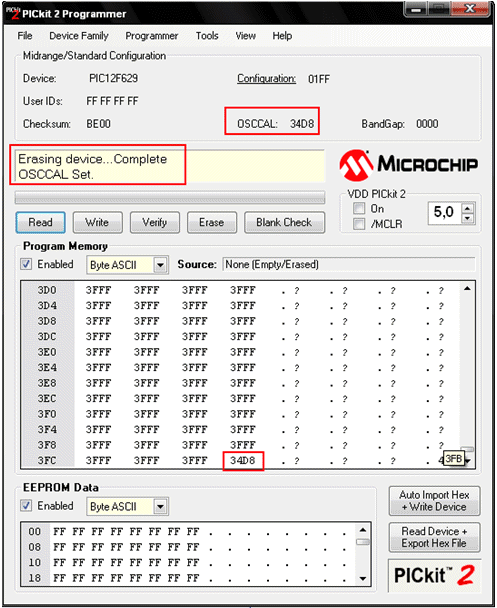Click address 3E8 in Program Memory

(47, 383)
